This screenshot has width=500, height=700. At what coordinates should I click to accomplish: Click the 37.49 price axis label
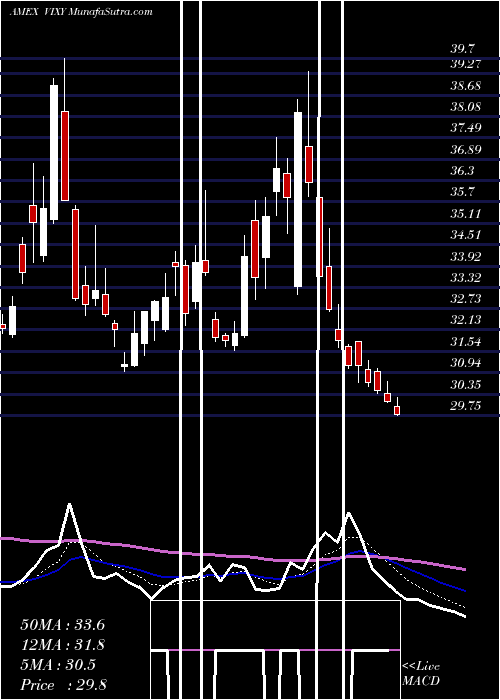click(466, 128)
